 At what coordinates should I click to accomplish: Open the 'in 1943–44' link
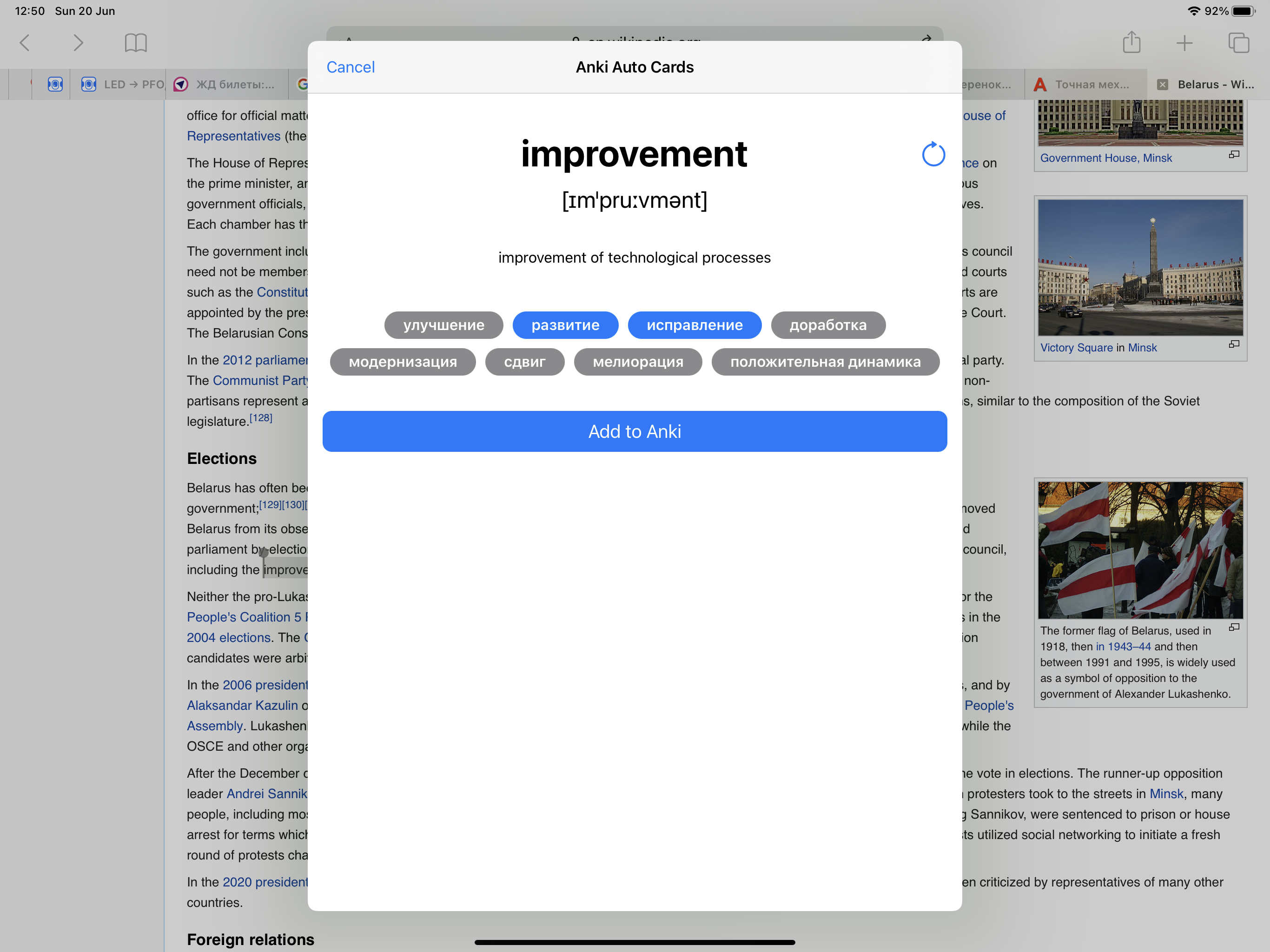[1123, 647]
